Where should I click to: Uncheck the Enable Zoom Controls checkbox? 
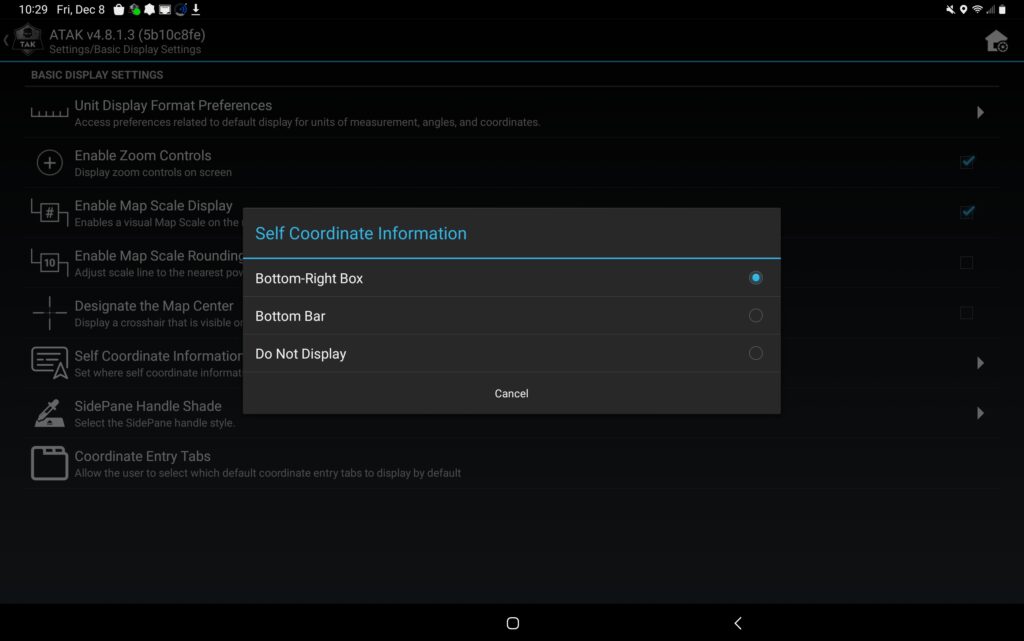[967, 161]
